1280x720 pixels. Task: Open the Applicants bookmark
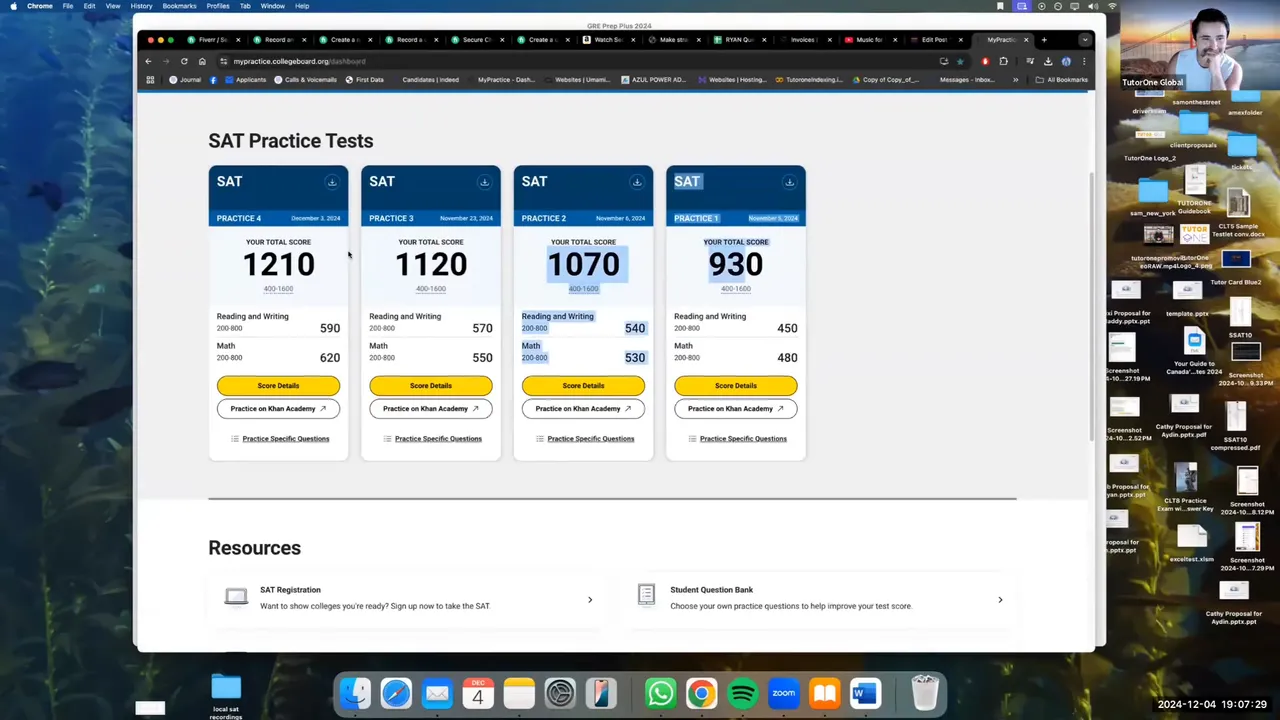click(244, 80)
